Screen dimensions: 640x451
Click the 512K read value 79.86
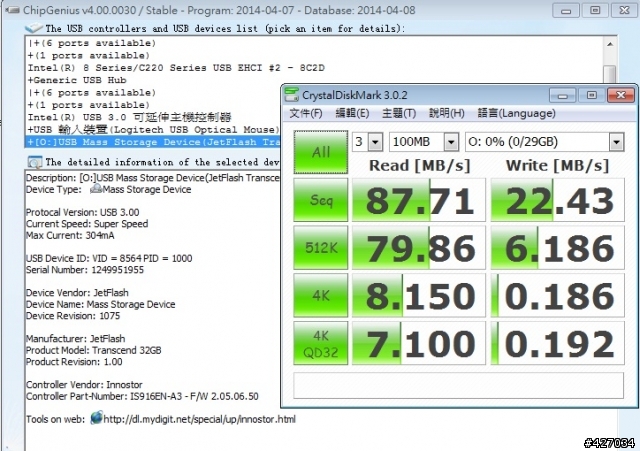419,248
